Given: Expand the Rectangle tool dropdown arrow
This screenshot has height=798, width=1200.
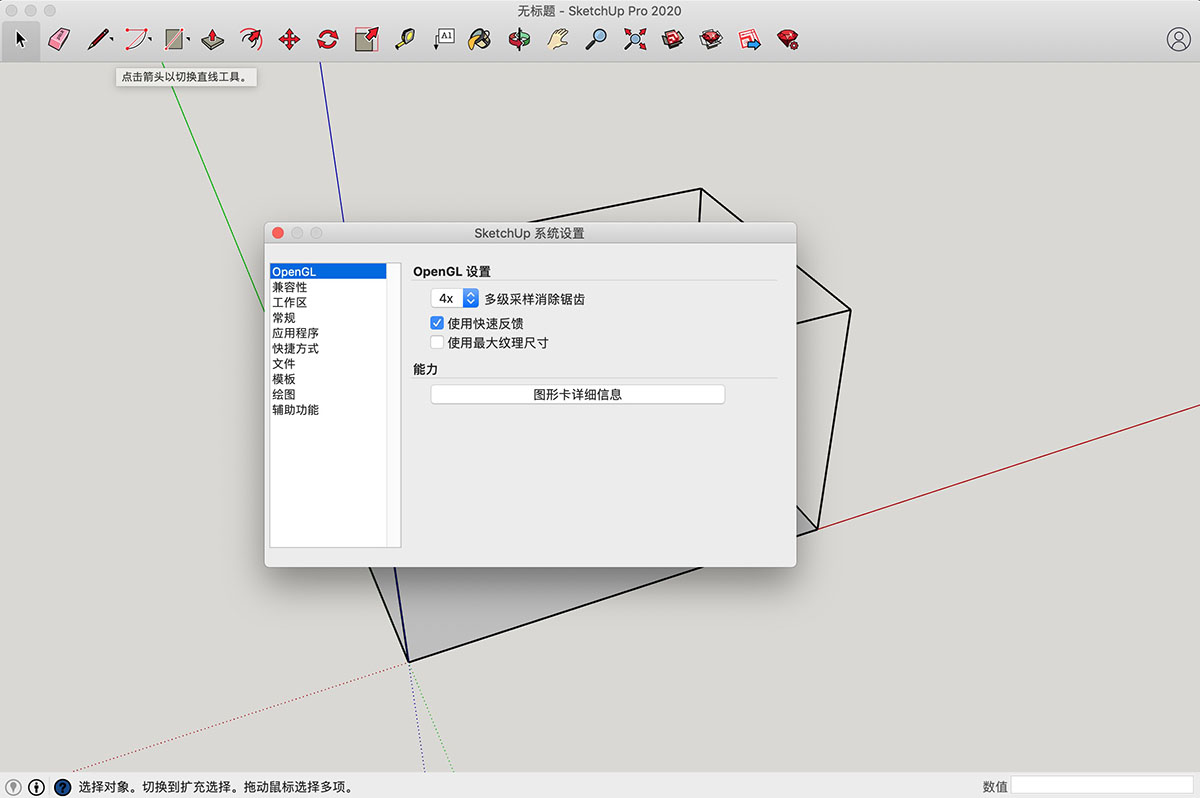Looking at the screenshot, I should (x=188, y=40).
